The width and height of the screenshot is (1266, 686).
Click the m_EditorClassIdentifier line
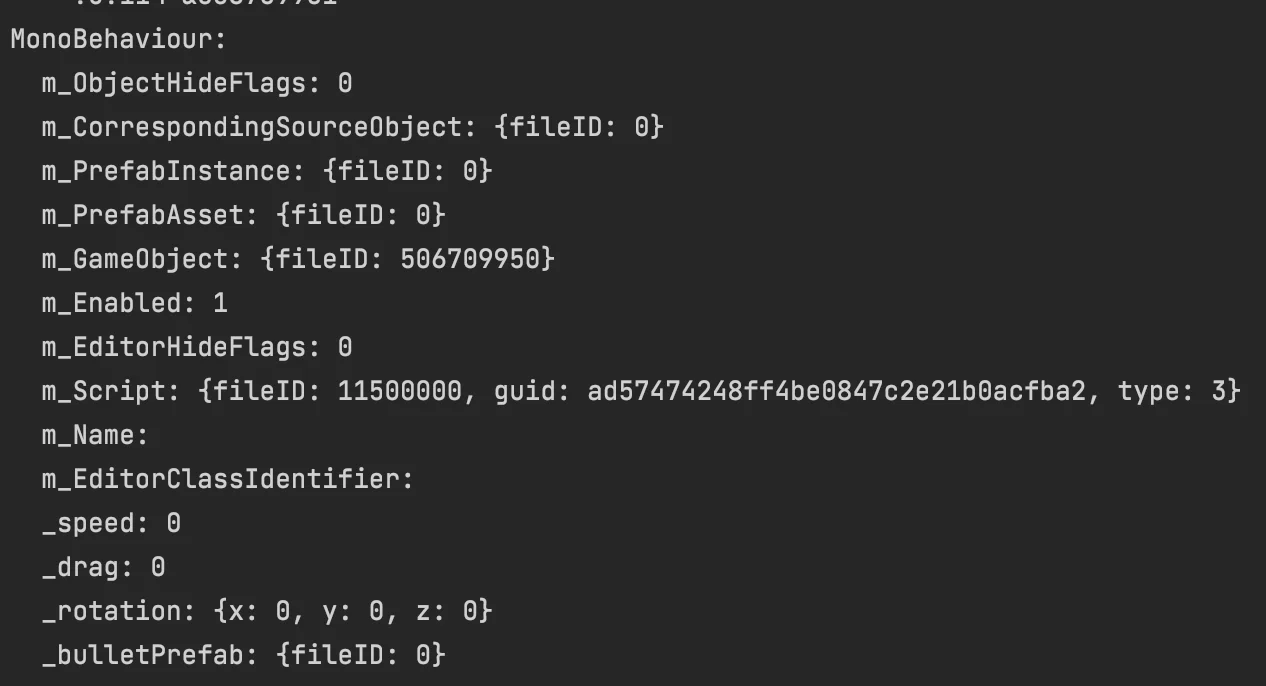[x=227, y=479]
